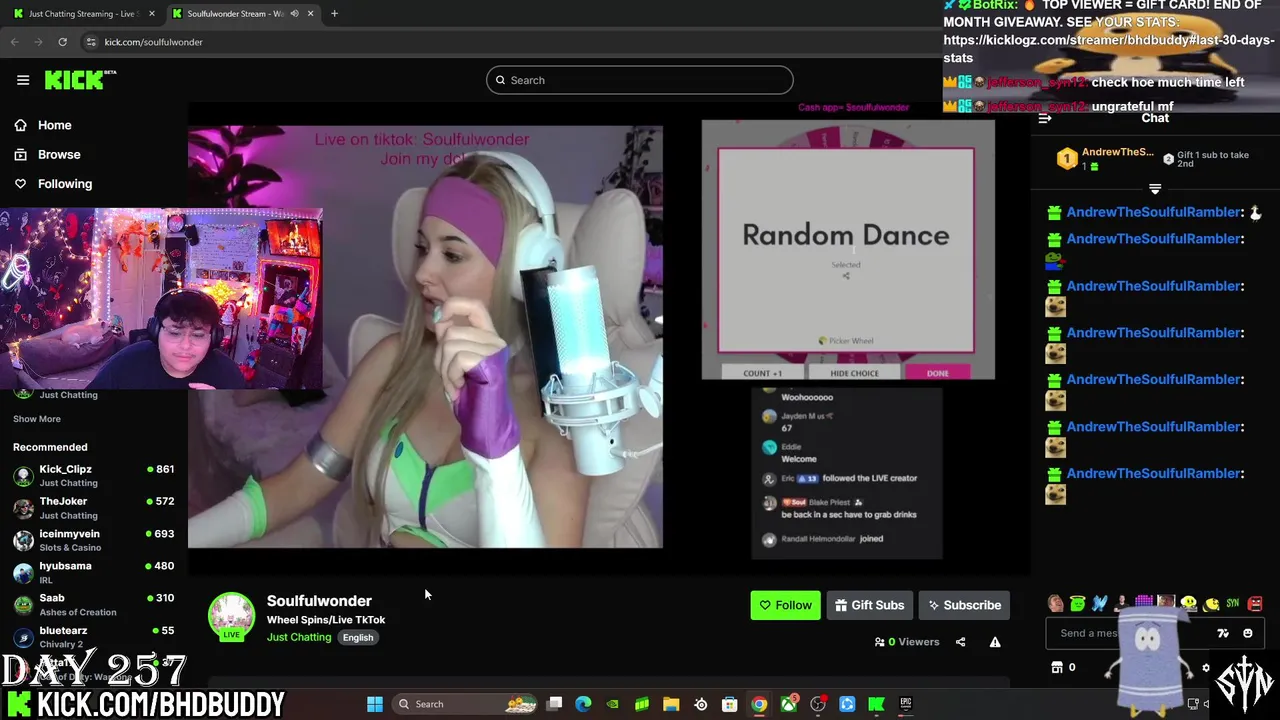Click HIDE CHOICE on picker wheel
The height and width of the screenshot is (720, 1280).
[854, 373]
